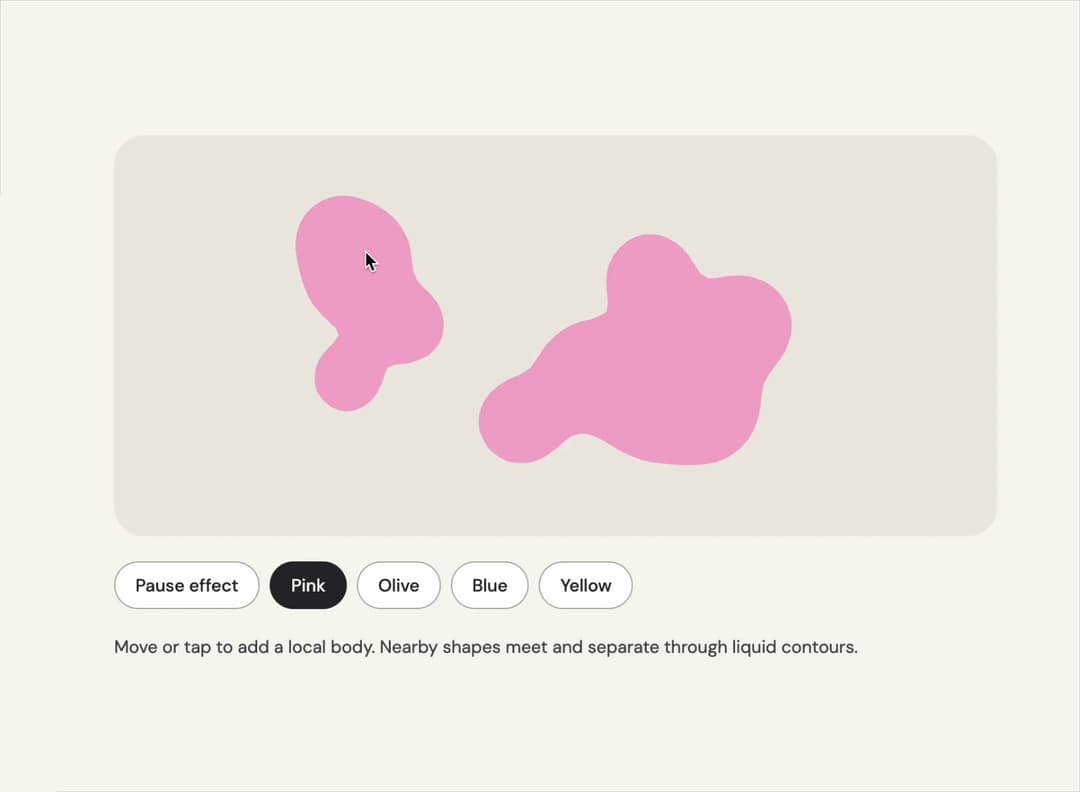Click the instruction text under the buttons
Image resolution: width=1080 pixels, height=792 pixels.
[x=486, y=647]
